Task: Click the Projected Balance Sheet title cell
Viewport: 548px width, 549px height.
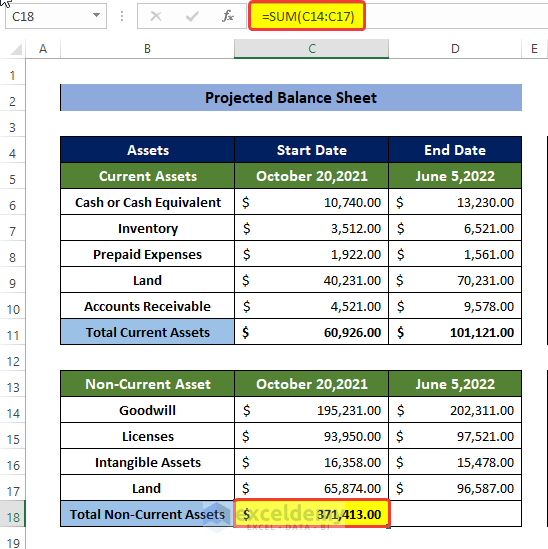Action: 291,97
